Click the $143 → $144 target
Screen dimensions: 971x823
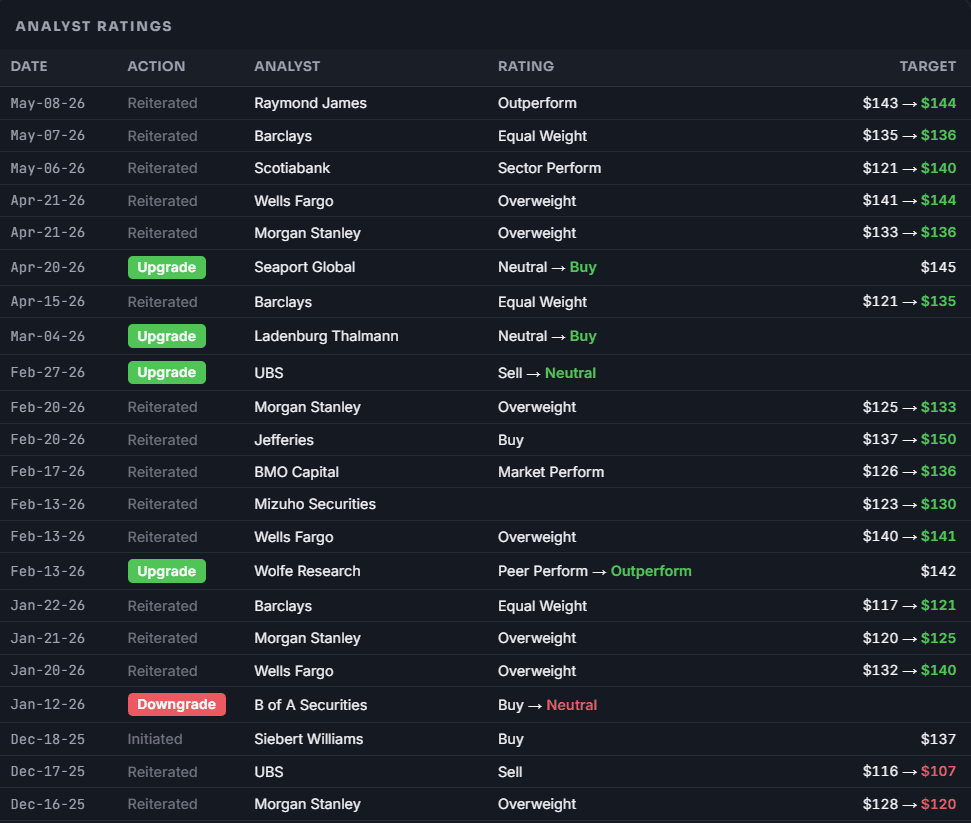tap(909, 103)
